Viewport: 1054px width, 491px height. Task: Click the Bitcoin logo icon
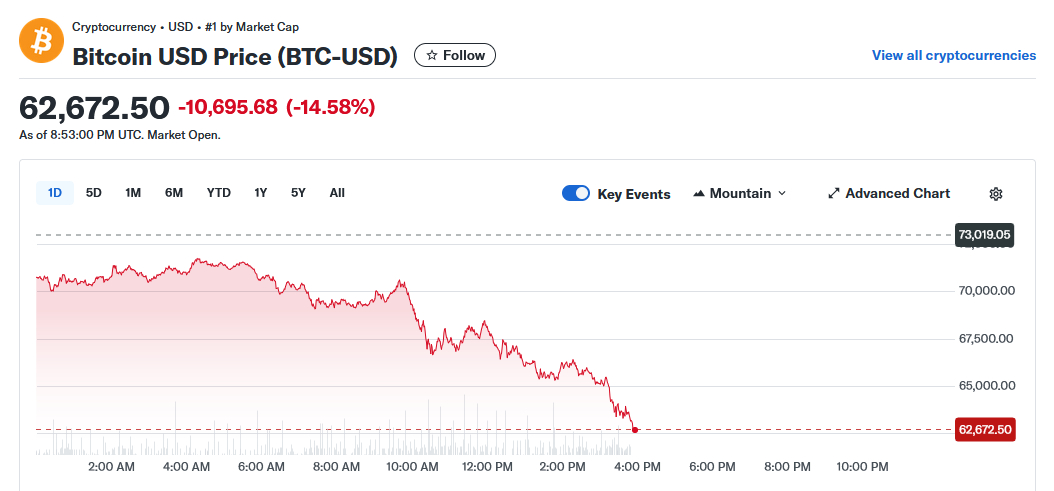pos(41,41)
